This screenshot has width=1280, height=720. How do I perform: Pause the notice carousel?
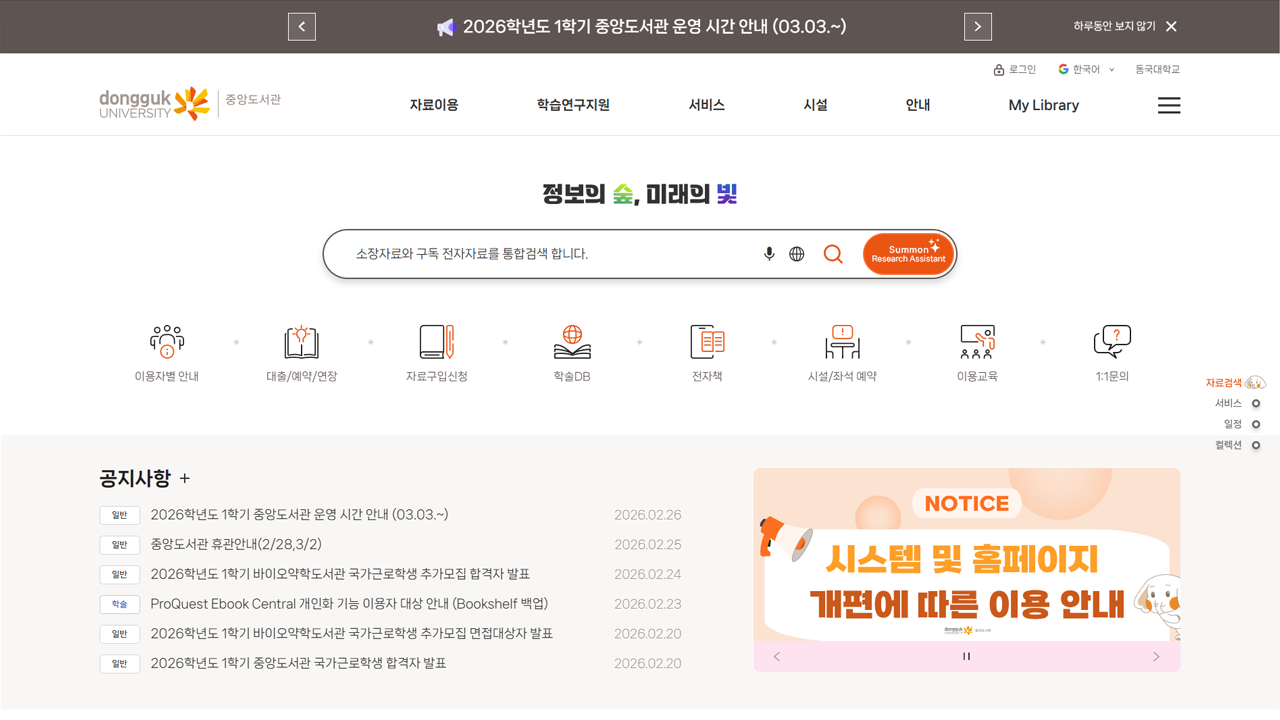pos(966,657)
